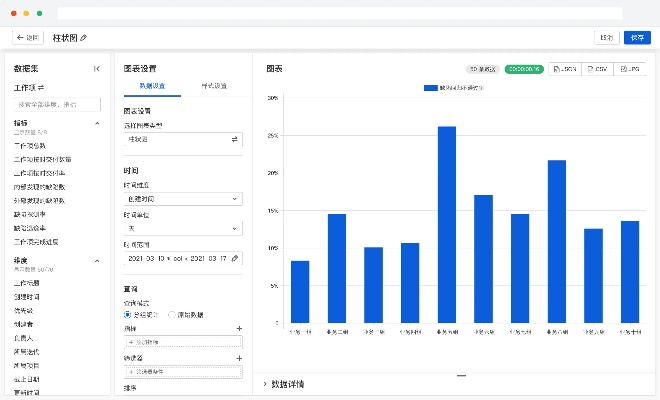660x400 pixels.
Task: Select the 分组统计 radio option
Action: tap(127, 314)
